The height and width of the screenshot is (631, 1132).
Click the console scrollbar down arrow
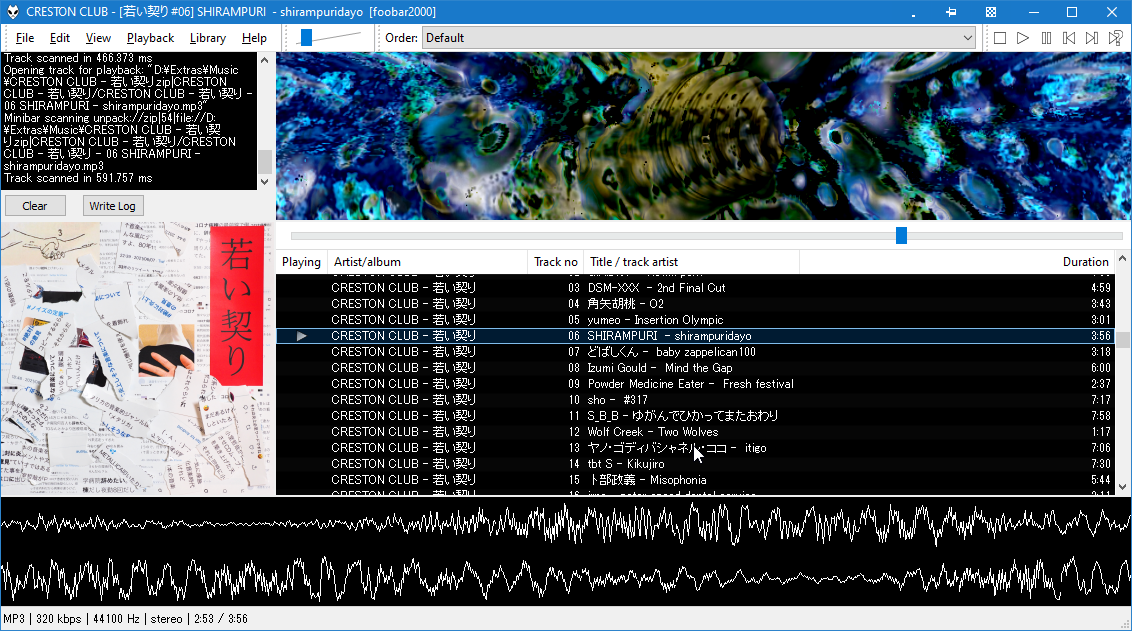pos(264,182)
